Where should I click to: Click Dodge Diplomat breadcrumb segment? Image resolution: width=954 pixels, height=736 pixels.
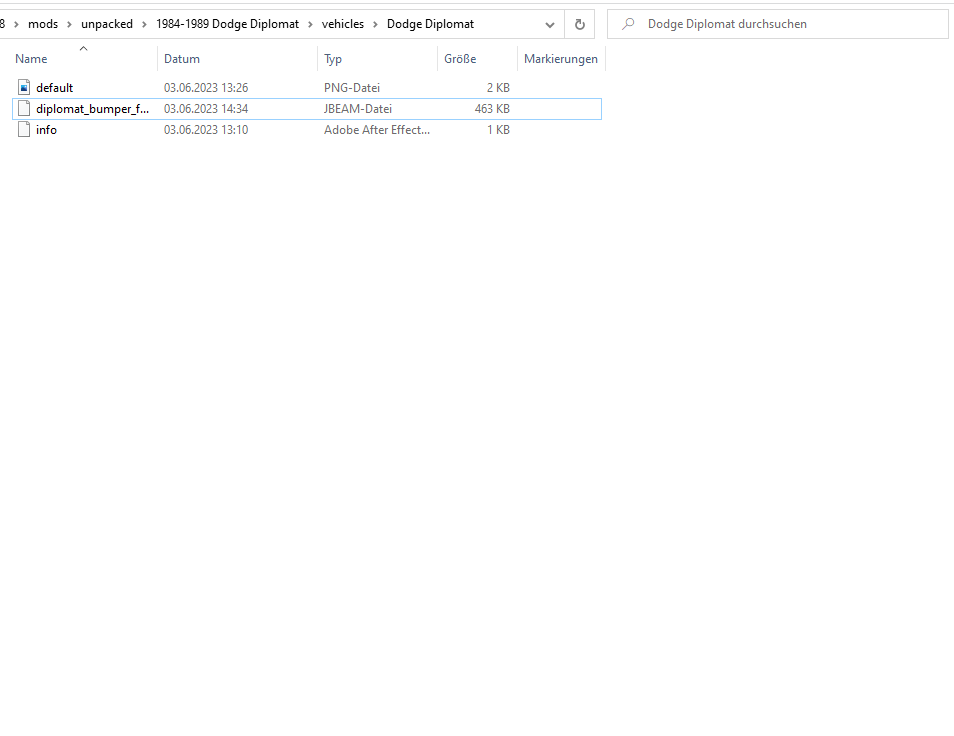[x=430, y=24]
